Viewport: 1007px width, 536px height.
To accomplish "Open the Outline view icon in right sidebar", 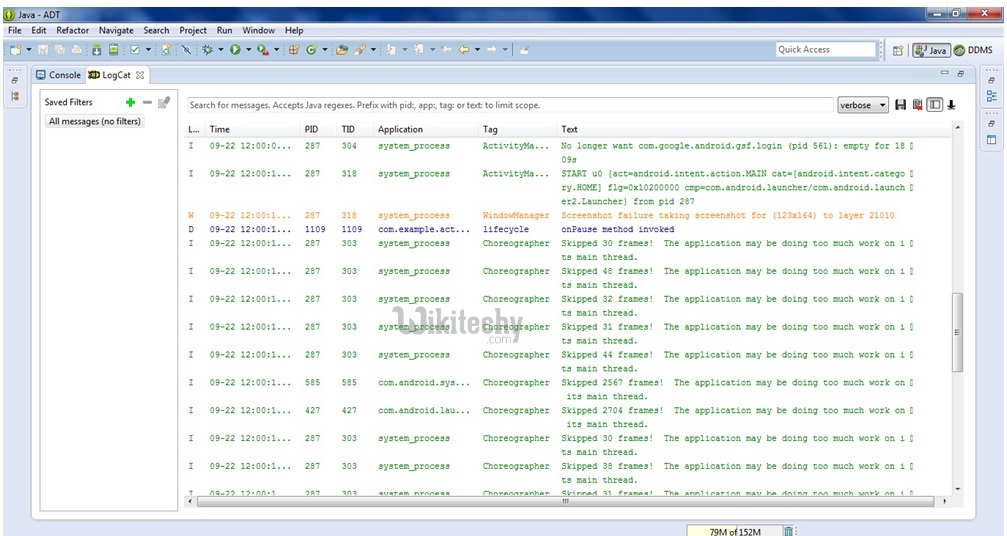I will 991,96.
